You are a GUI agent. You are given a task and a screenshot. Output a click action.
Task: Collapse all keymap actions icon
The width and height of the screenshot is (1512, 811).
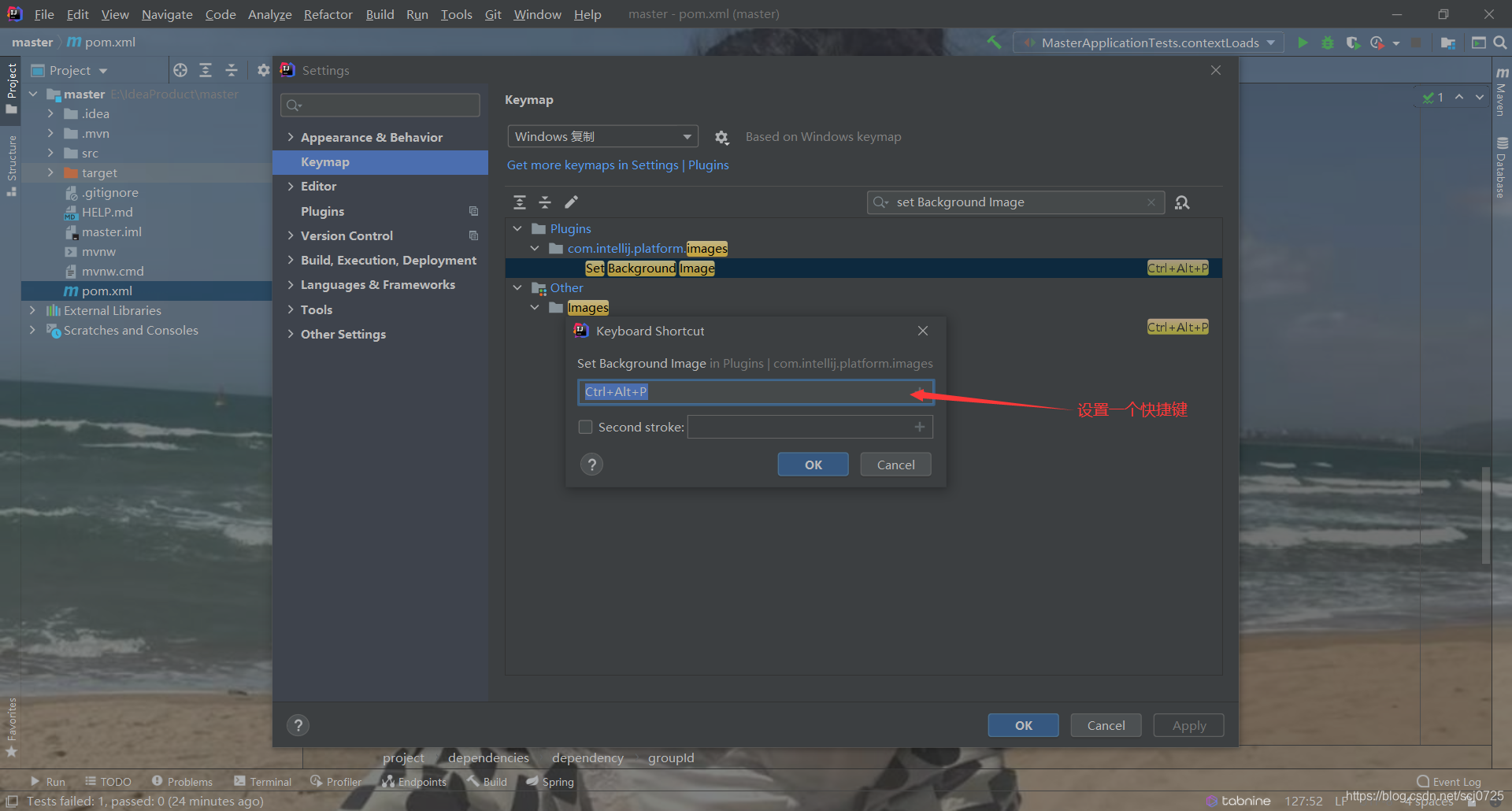click(545, 202)
